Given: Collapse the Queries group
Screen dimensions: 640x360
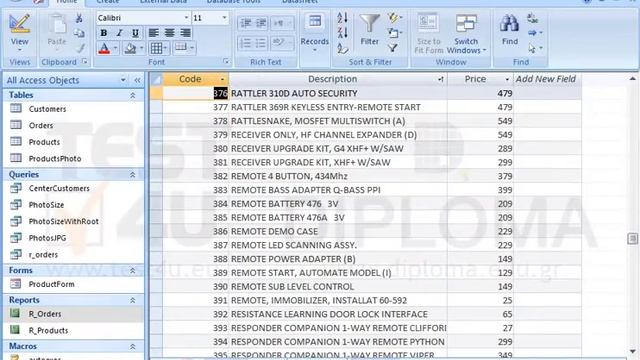Looking at the screenshot, I should (x=133, y=175).
